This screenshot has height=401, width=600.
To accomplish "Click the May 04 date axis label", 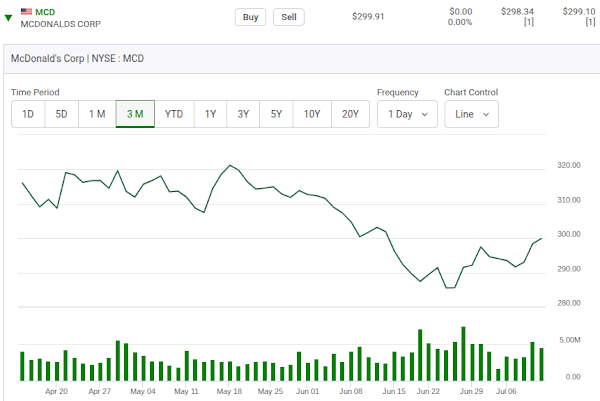I will (x=143, y=391).
